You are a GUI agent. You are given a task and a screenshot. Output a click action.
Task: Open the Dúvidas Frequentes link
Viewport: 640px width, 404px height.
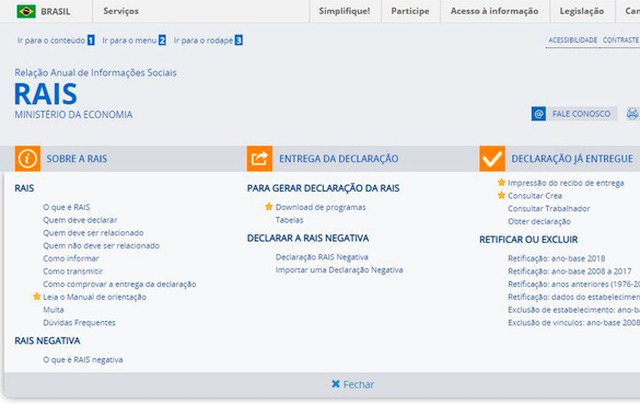pyautogui.click(x=79, y=323)
